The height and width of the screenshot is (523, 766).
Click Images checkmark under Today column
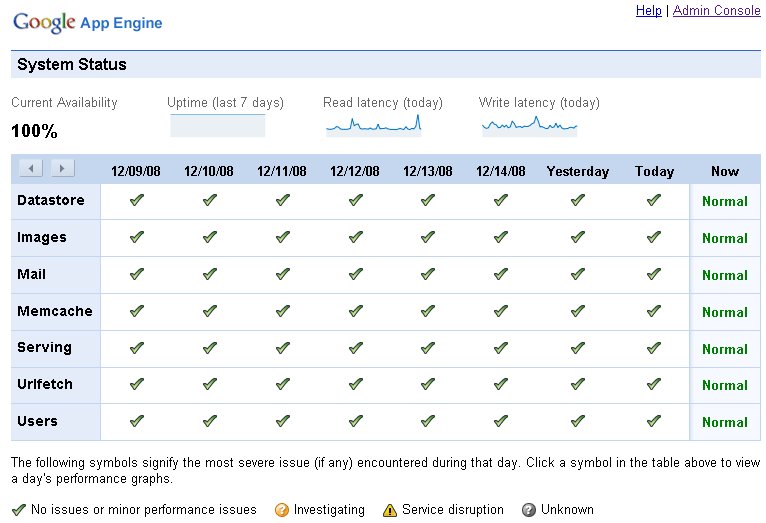(x=654, y=237)
